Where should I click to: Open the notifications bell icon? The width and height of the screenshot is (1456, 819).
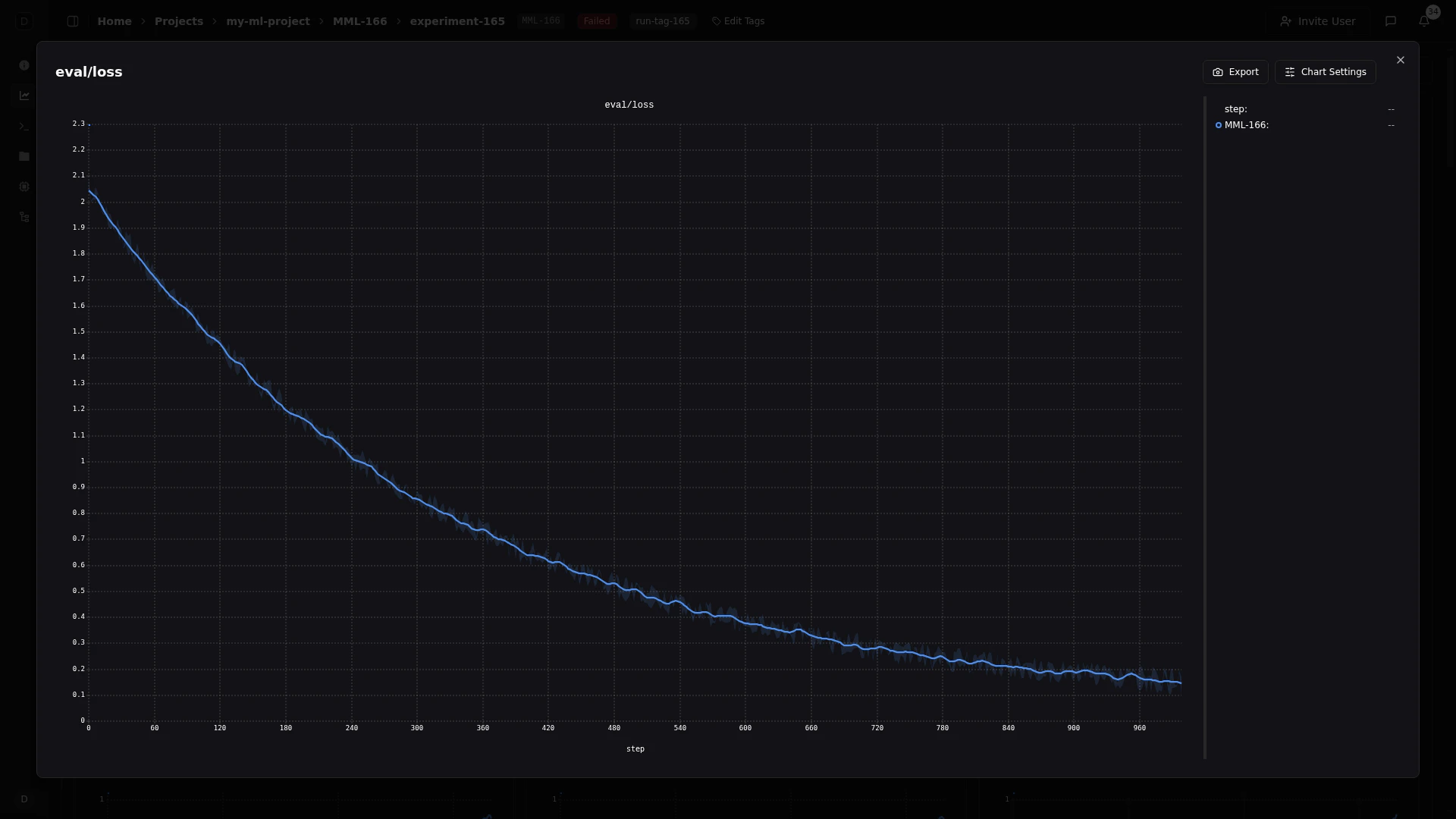click(1423, 21)
